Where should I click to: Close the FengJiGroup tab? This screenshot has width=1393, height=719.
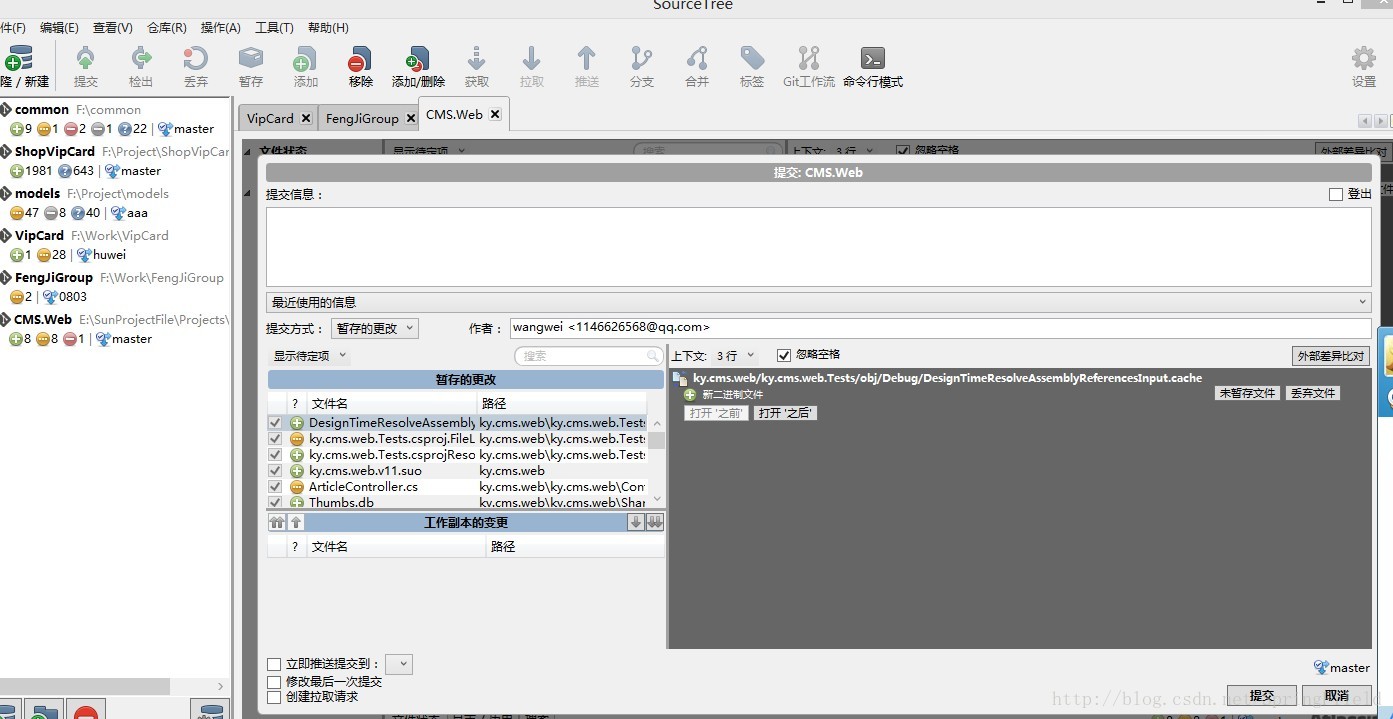pos(410,118)
